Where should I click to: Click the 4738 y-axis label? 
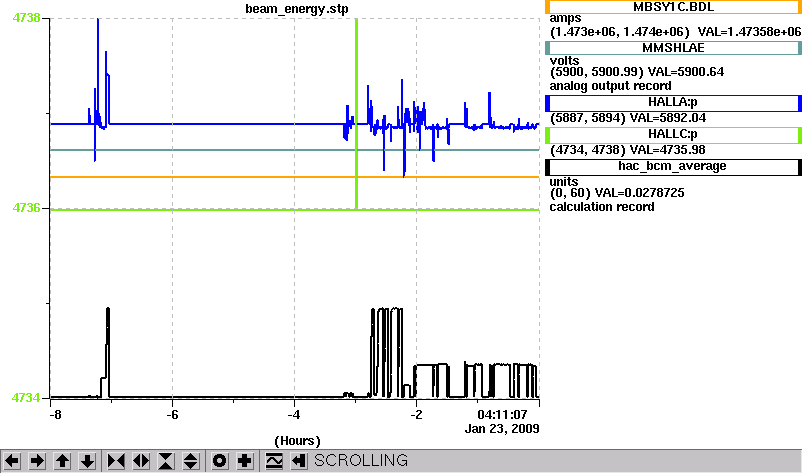pos(26,18)
